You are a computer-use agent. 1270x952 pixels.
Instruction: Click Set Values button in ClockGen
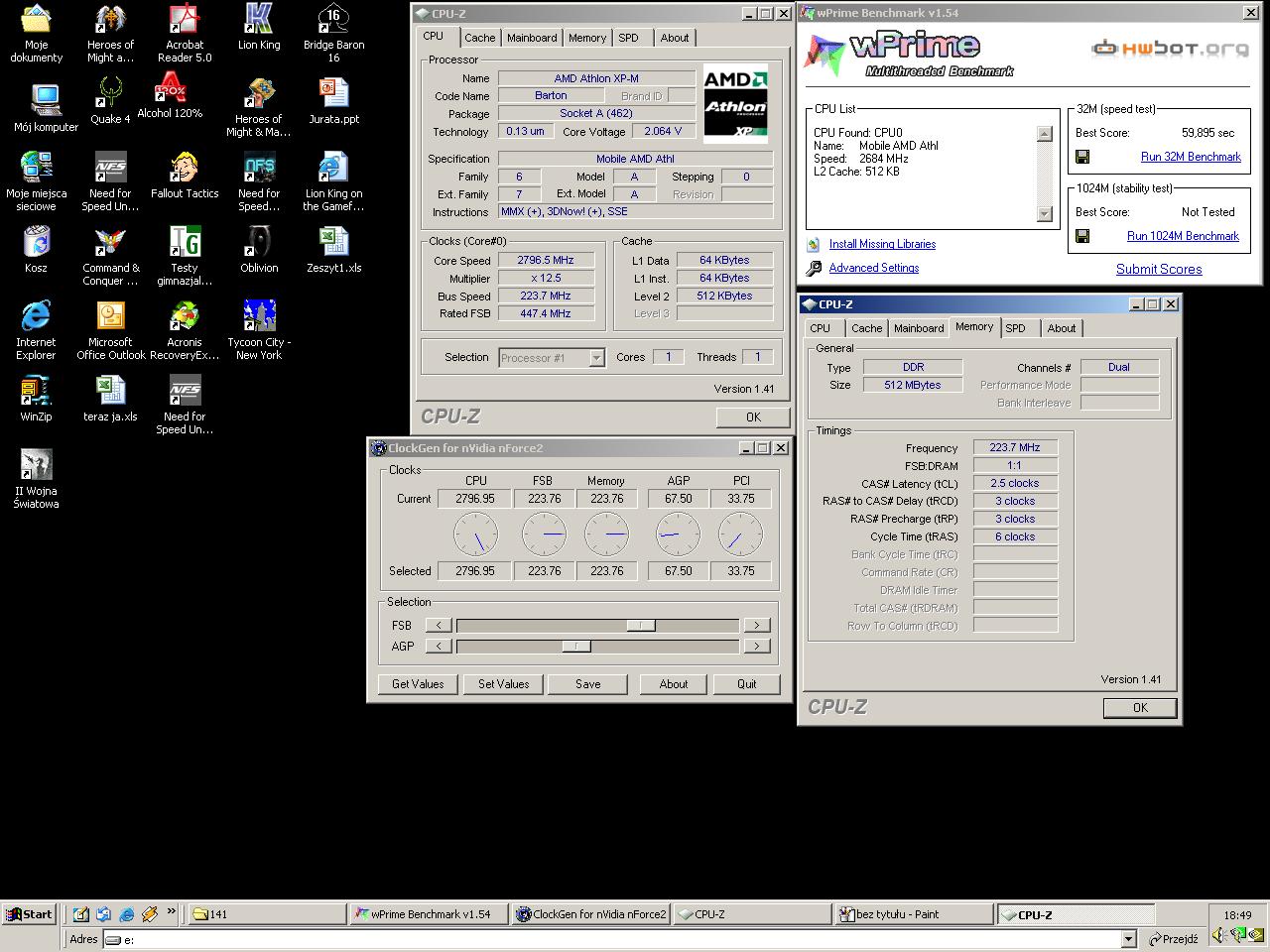(504, 684)
